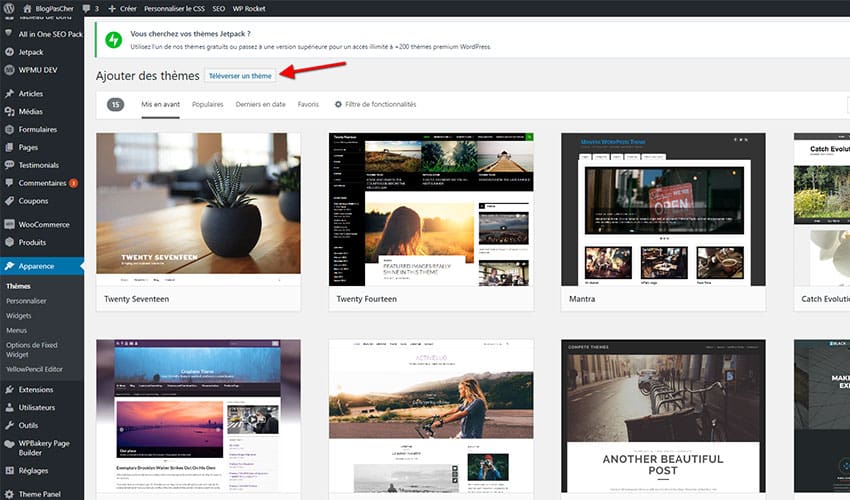The image size is (850, 500).
Task: Click the Médias sidebar icon
Action: [9, 111]
